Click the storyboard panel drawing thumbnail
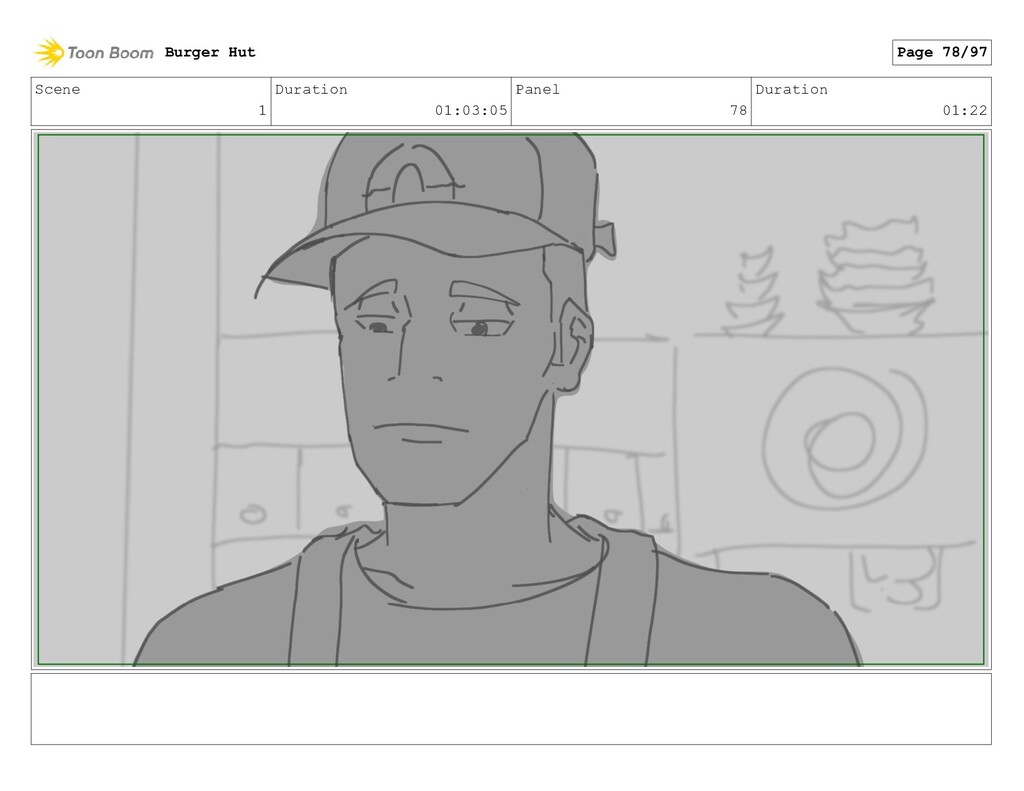 [x=511, y=400]
